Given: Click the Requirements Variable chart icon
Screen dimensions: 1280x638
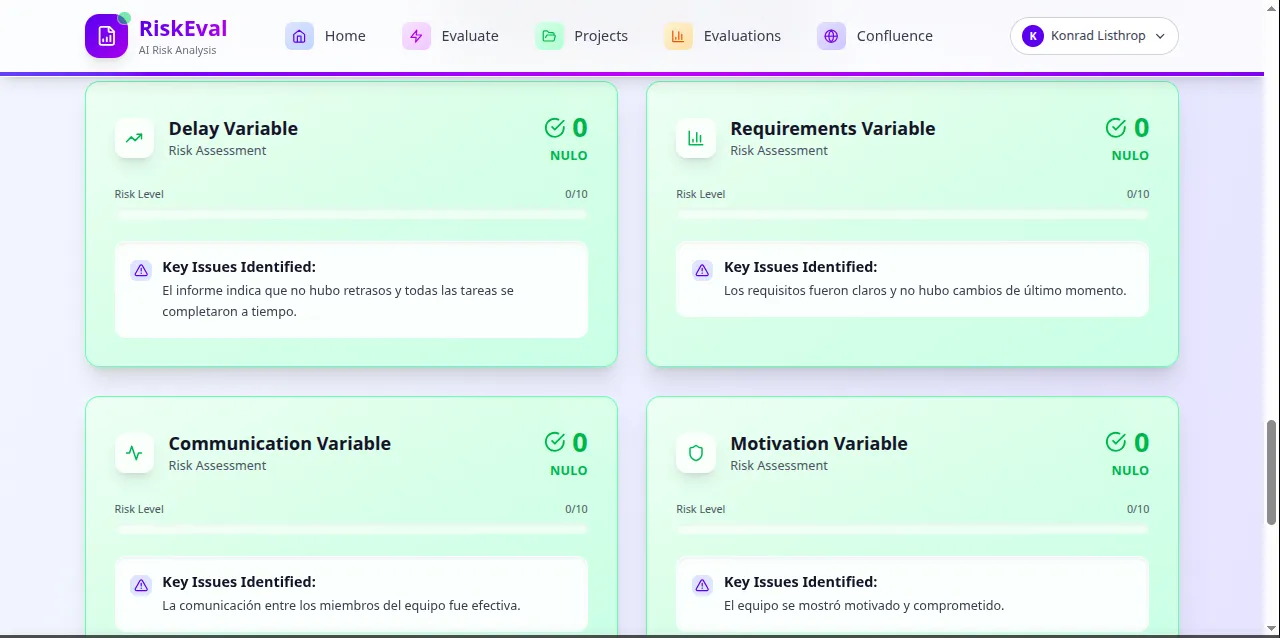Looking at the screenshot, I should (x=695, y=138).
